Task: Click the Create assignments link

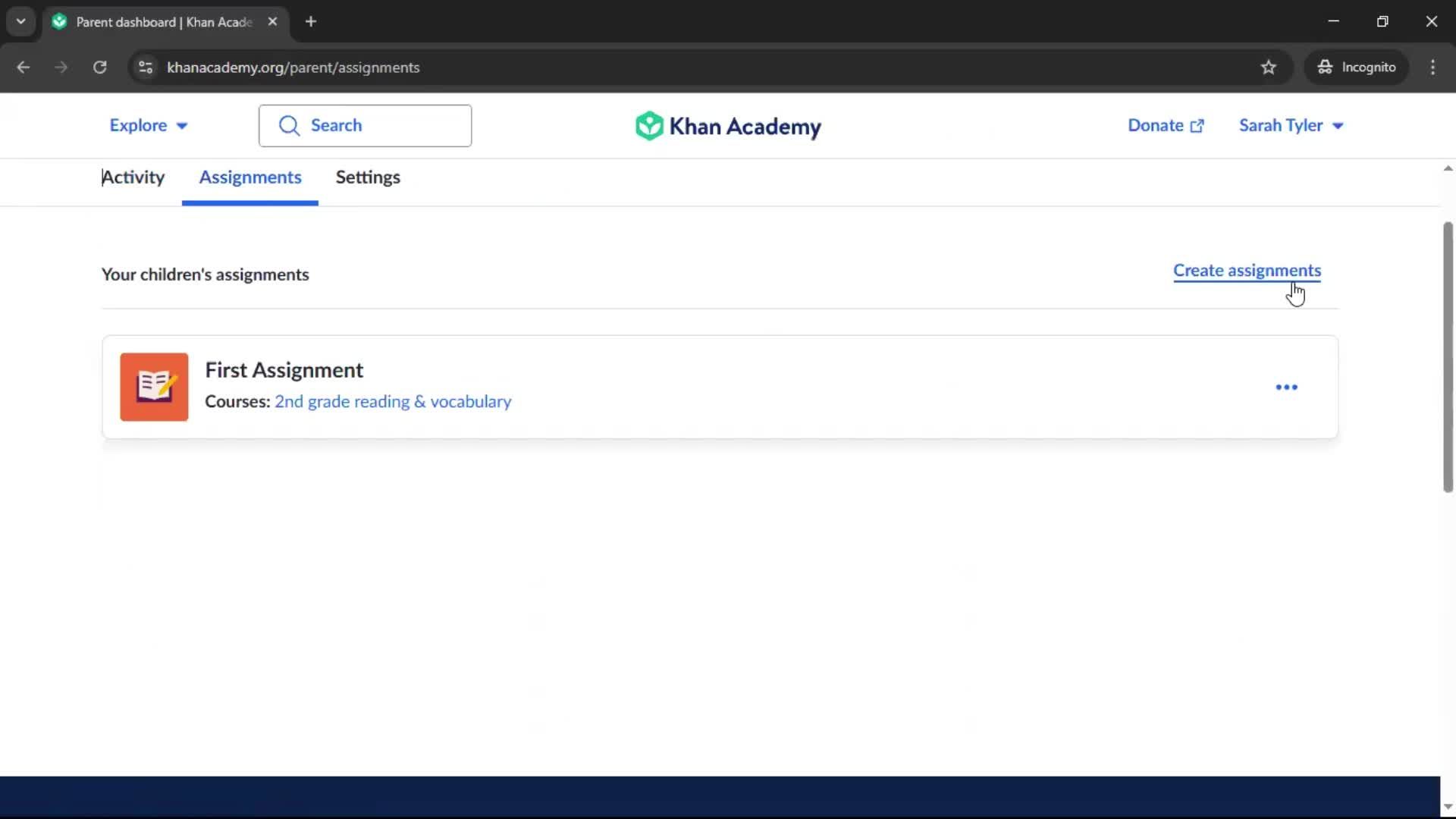Action: (1247, 271)
